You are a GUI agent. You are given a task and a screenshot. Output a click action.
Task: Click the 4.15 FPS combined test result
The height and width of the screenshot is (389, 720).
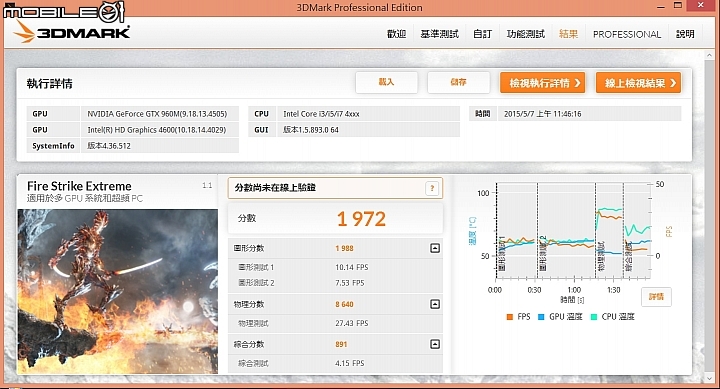tap(349, 363)
